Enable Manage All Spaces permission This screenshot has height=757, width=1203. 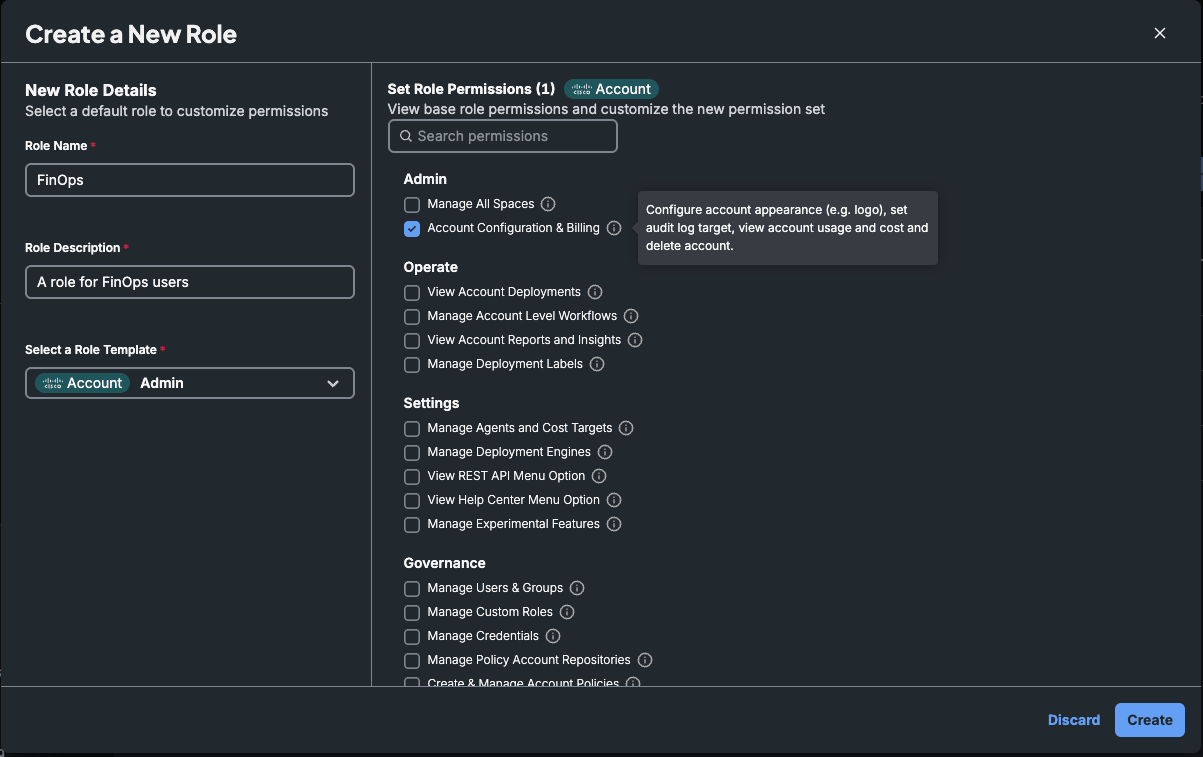point(412,204)
